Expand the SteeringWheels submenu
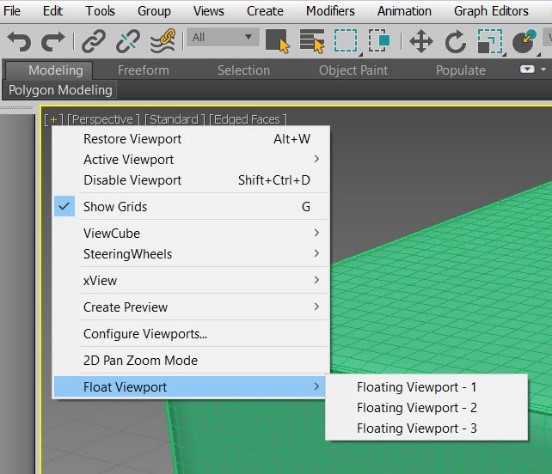The image size is (552, 474). [191, 254]
